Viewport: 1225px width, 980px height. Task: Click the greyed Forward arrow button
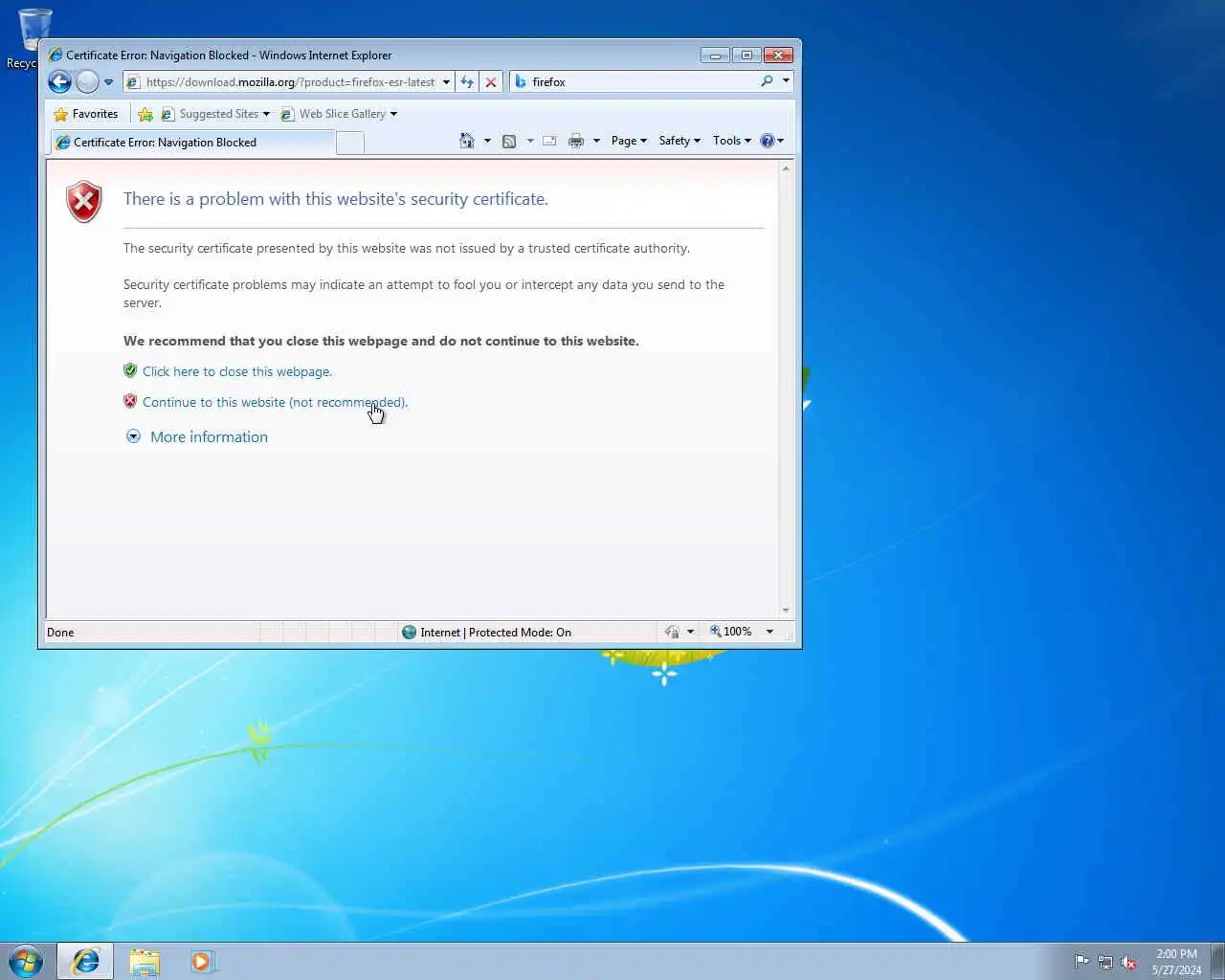pos(87,82)
